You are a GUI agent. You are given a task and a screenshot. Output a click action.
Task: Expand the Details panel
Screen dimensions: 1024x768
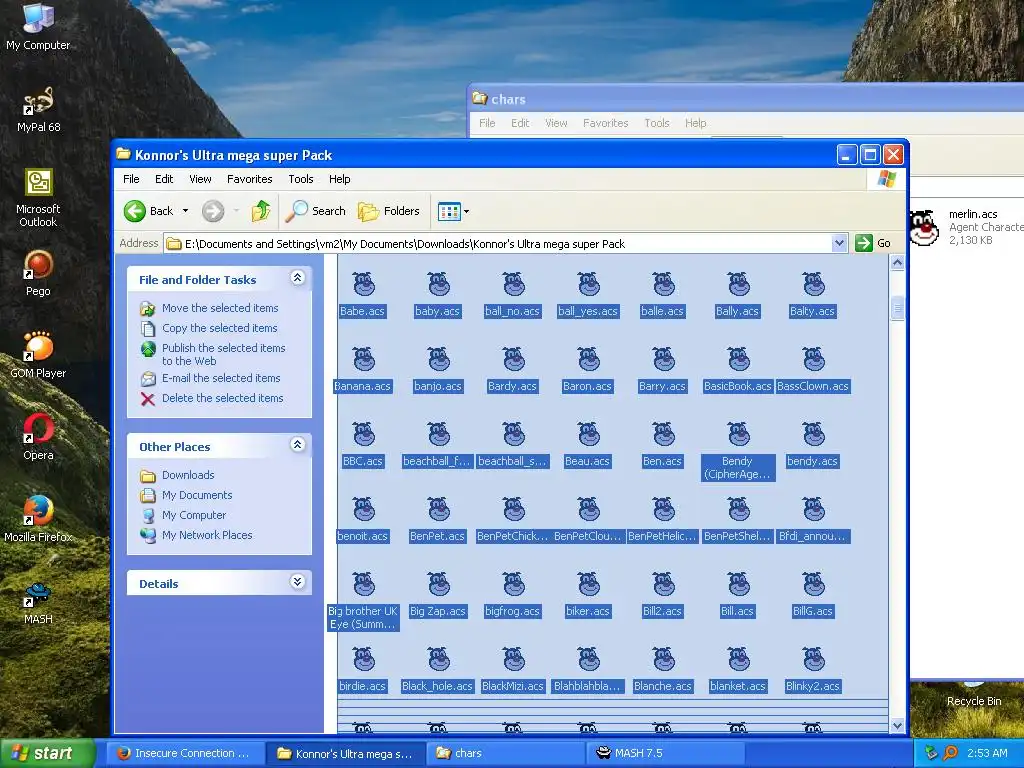tap(297, 581)
